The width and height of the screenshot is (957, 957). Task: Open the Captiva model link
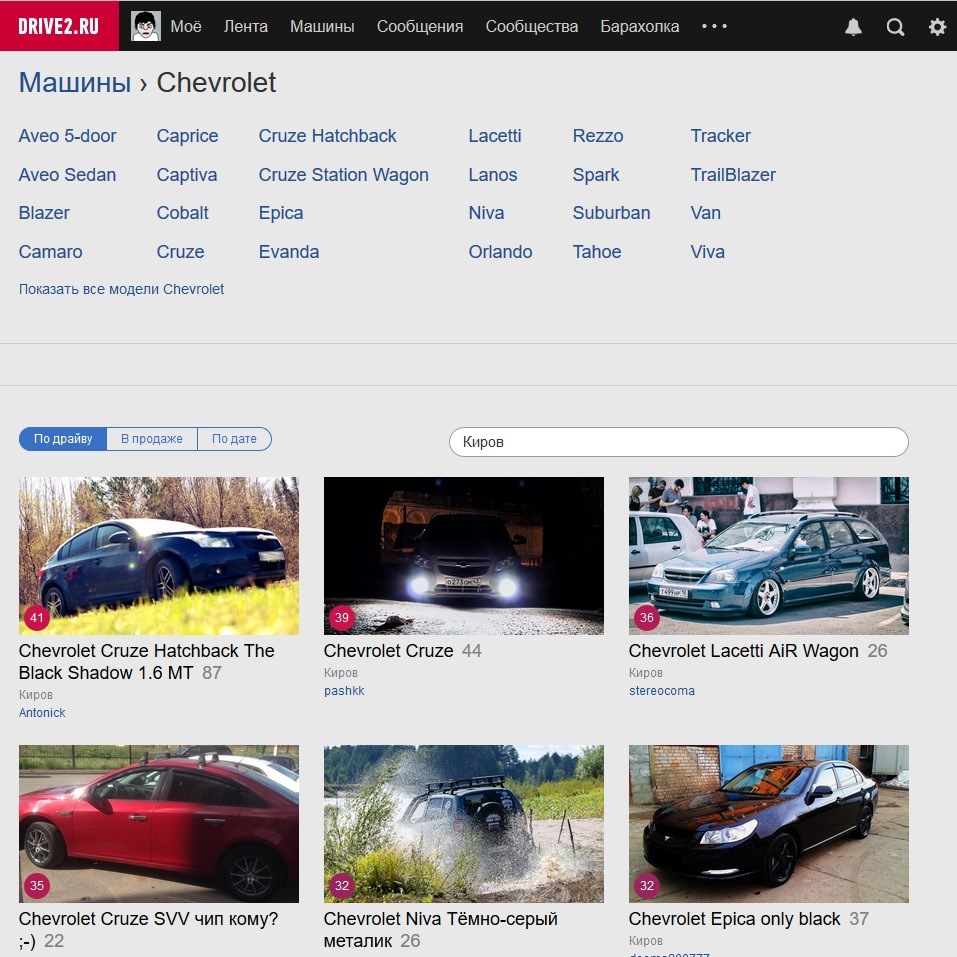[x=187, y=175]
